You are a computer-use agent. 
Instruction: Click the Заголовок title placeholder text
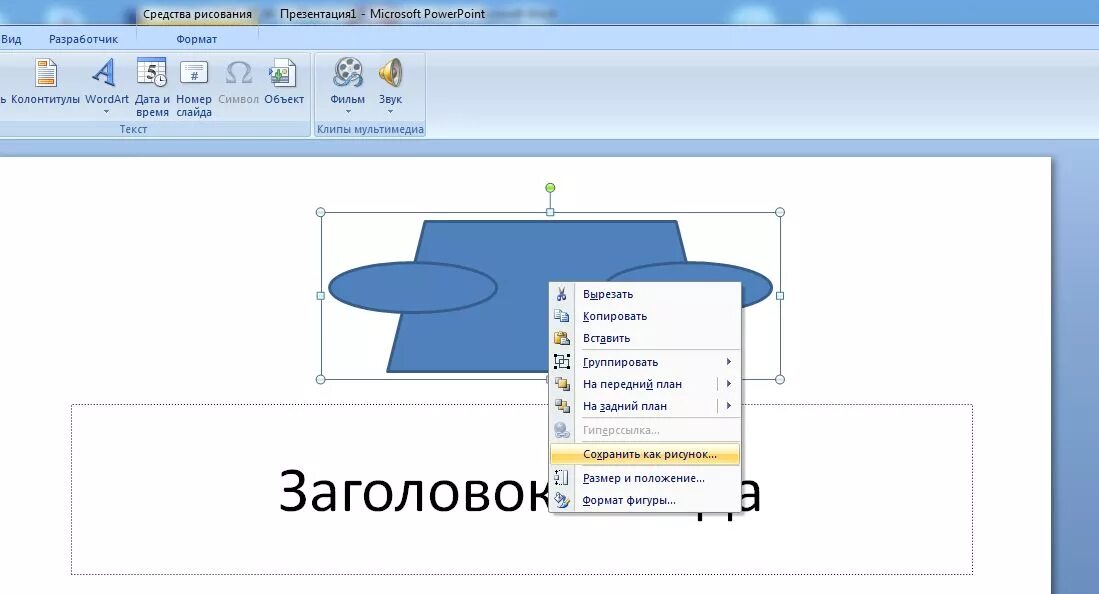point(414,490)
